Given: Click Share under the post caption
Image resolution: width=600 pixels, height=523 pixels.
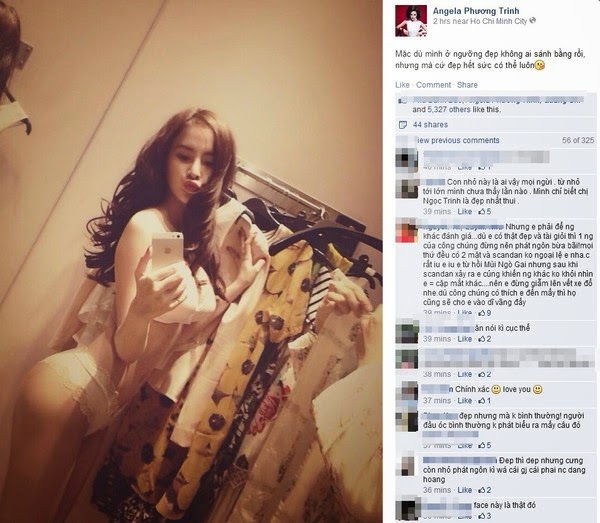Looking at the screenshot, I should tap(467, 85).
